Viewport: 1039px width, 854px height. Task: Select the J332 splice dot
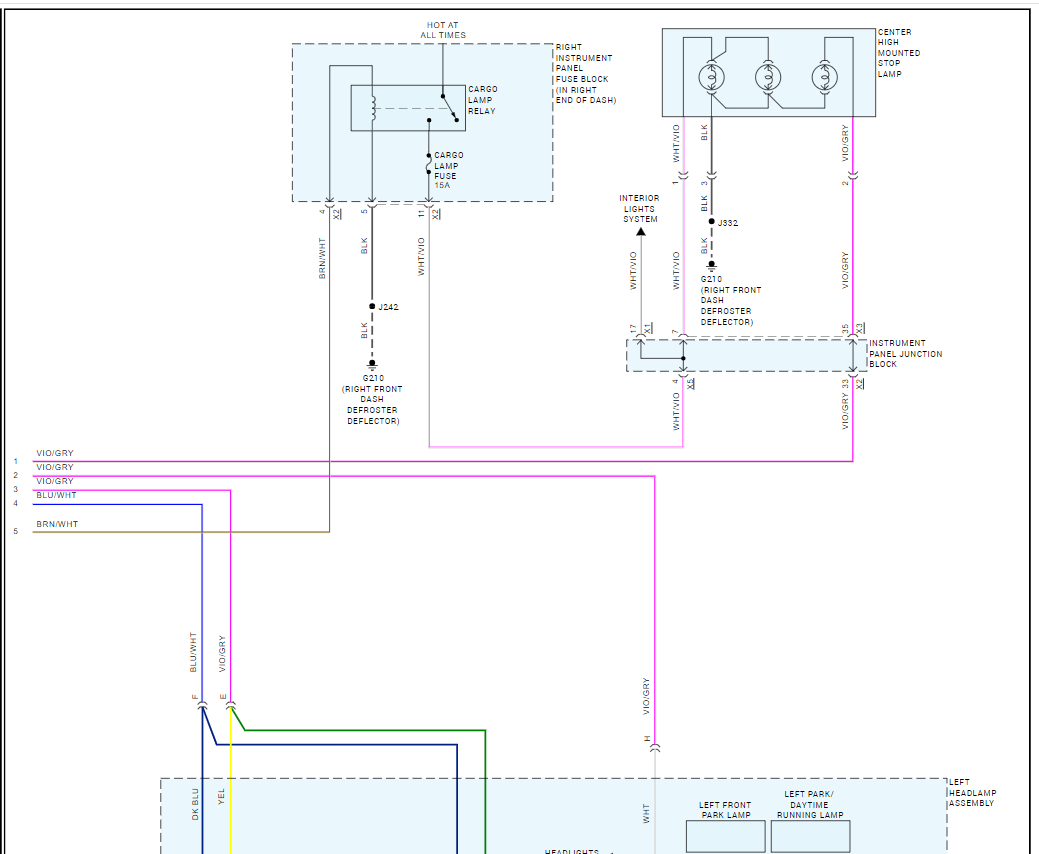(712, 221)
